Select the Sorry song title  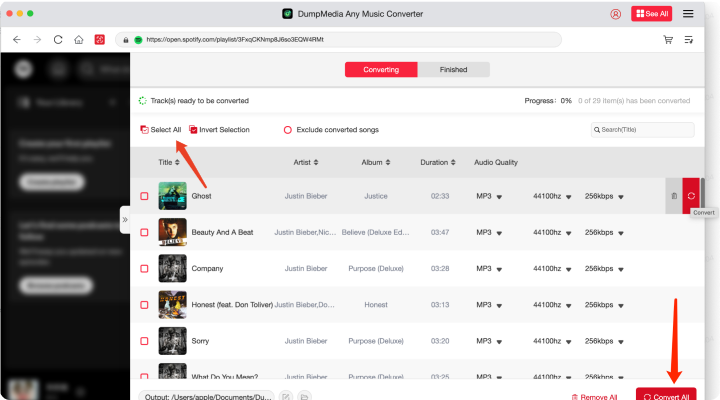[200, 341]
